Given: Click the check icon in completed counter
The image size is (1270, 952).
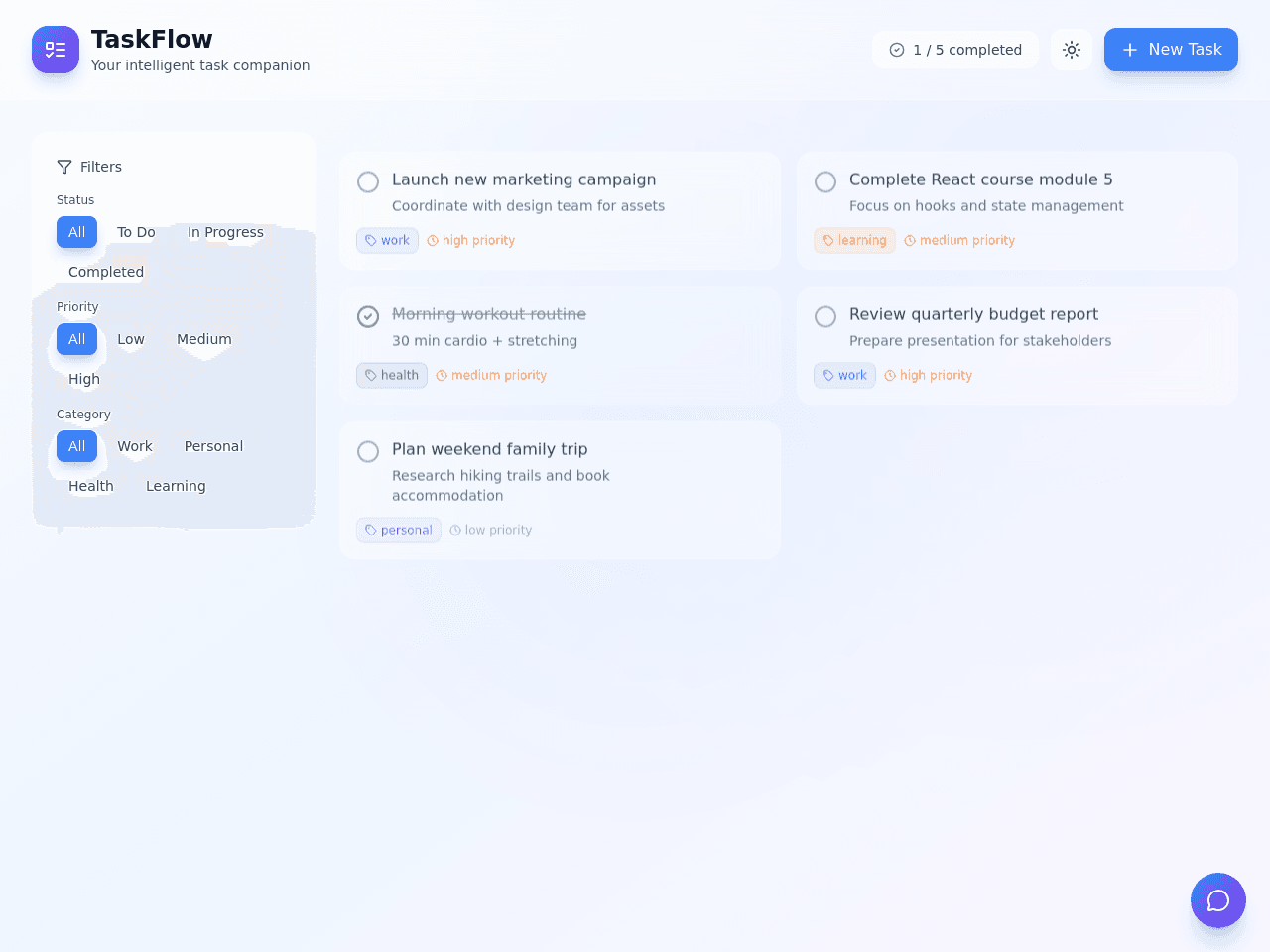Looking at the screenshot, I should 897,50.
